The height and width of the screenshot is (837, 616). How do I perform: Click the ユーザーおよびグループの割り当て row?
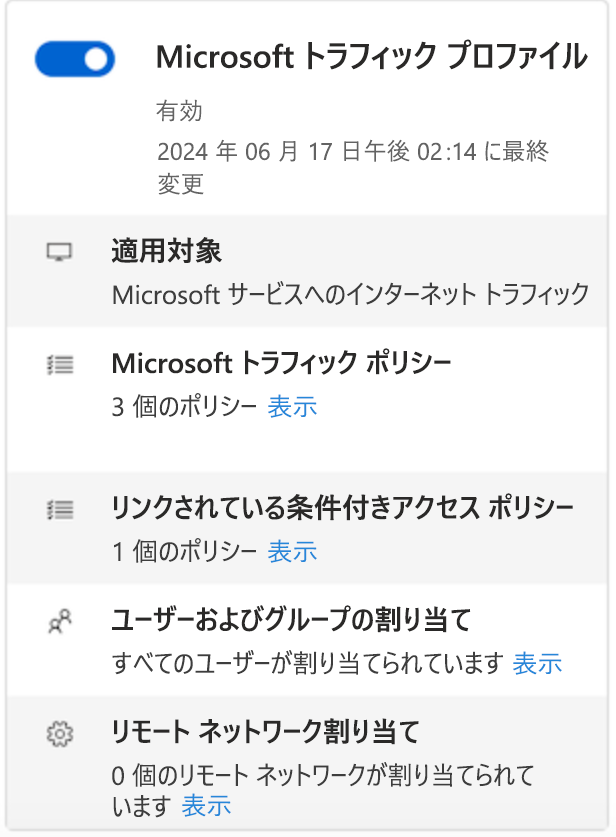(308, 640)
